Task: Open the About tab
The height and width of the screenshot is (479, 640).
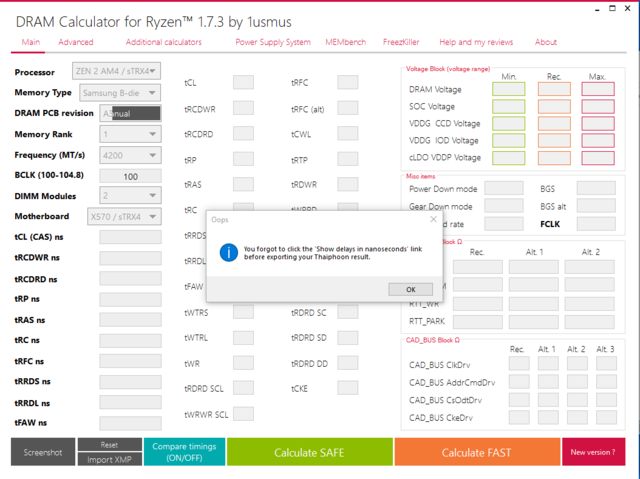Action: click(546, 42)
